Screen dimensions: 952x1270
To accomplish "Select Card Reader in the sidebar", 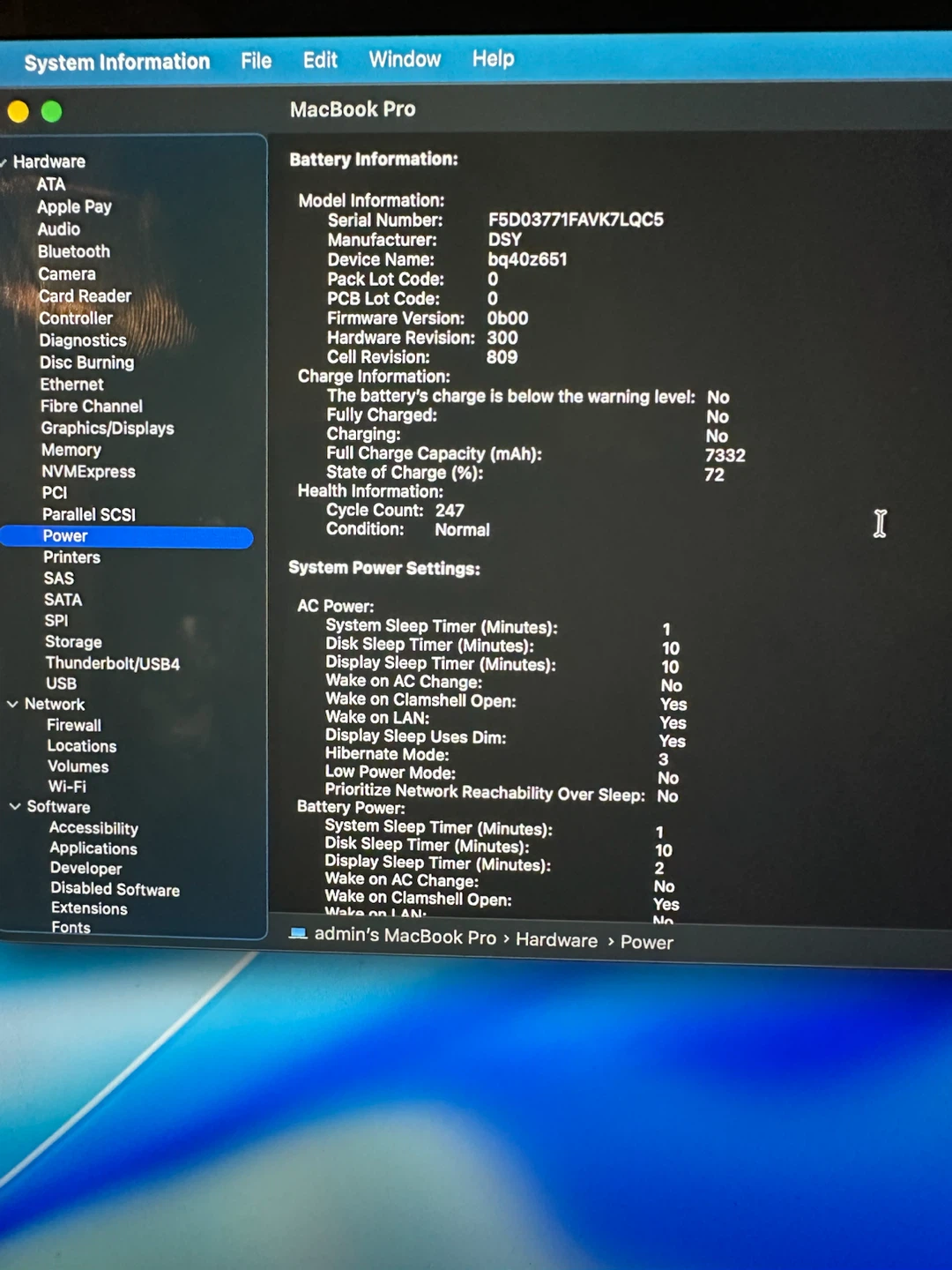I will pyautogui.click(x=84, y=296).
